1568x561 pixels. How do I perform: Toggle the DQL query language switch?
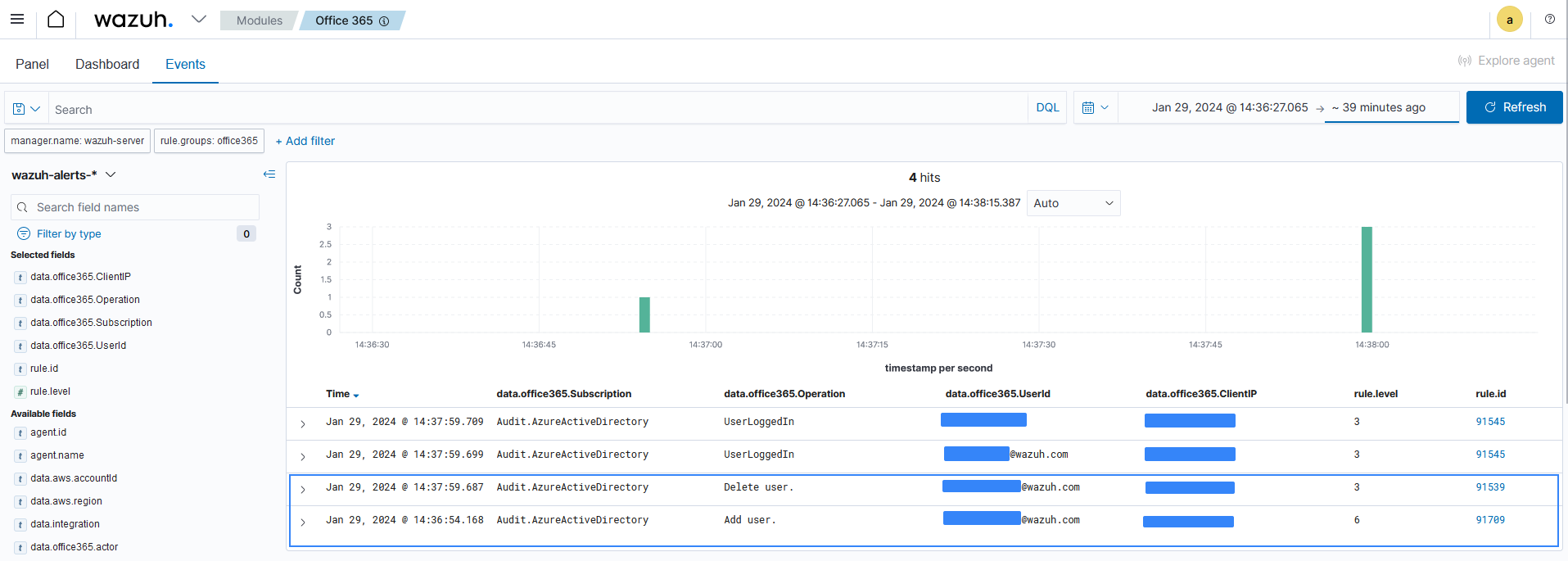click(x=1047, y=108)
